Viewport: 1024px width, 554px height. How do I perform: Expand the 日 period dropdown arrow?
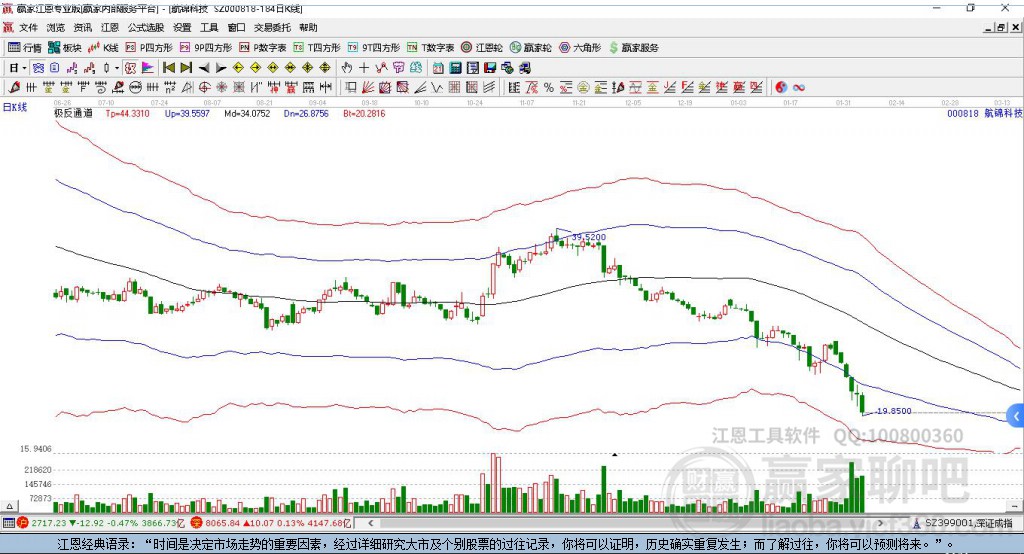click(23, 68)
